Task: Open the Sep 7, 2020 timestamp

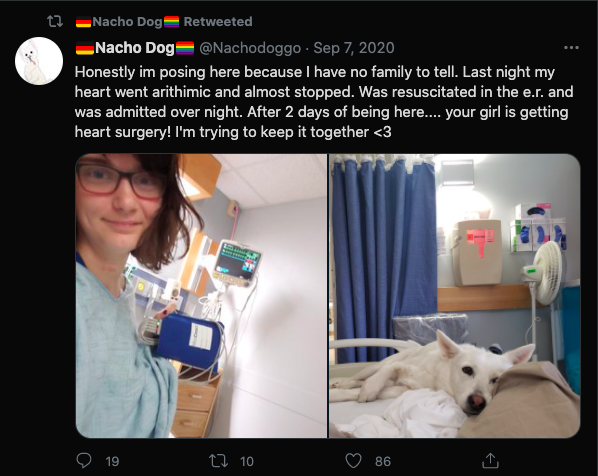Action: [x=354, y=48]
